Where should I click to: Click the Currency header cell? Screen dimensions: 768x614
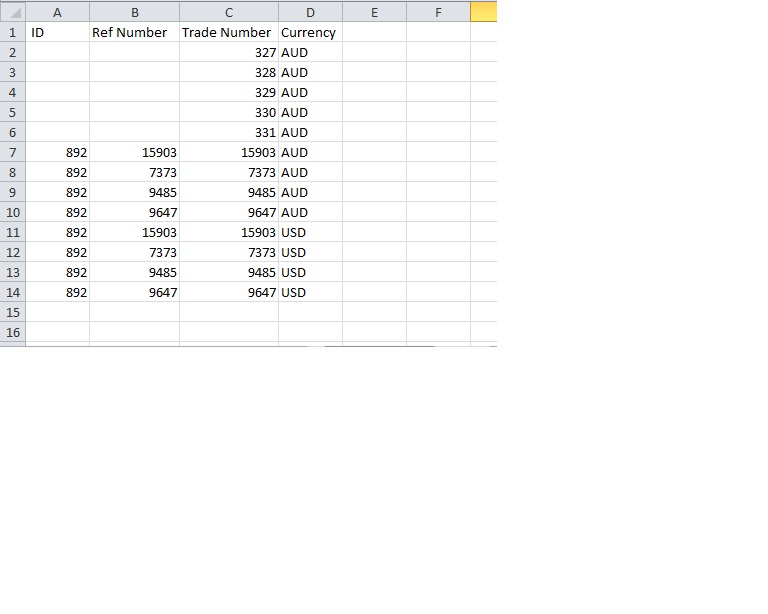(310, 32)
